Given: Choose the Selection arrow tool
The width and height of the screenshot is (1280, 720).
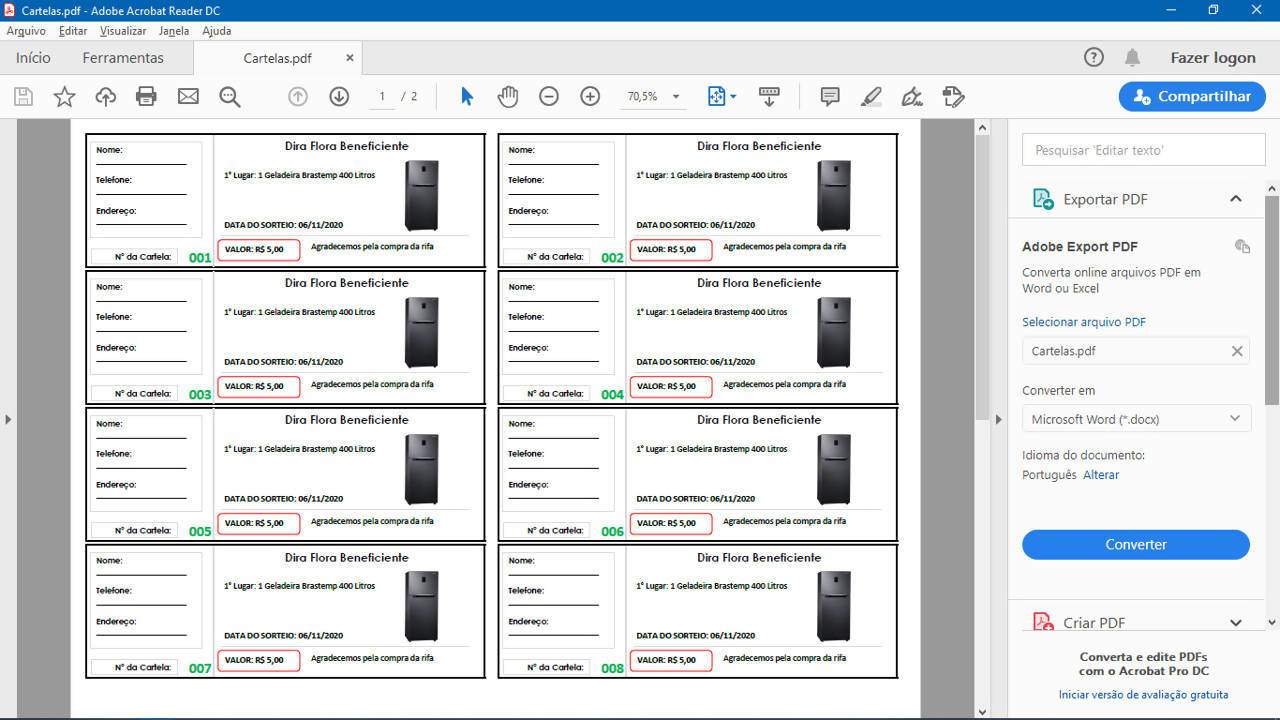Looking at the screenshot, I should 467,96.
